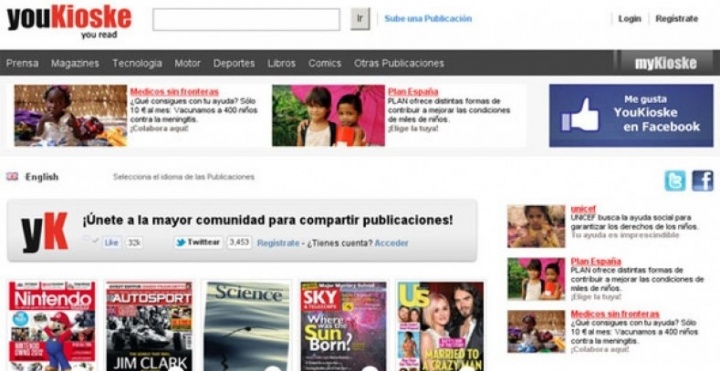Open the Deportes category
Screen dimensions: 720x371
[234, 63]
